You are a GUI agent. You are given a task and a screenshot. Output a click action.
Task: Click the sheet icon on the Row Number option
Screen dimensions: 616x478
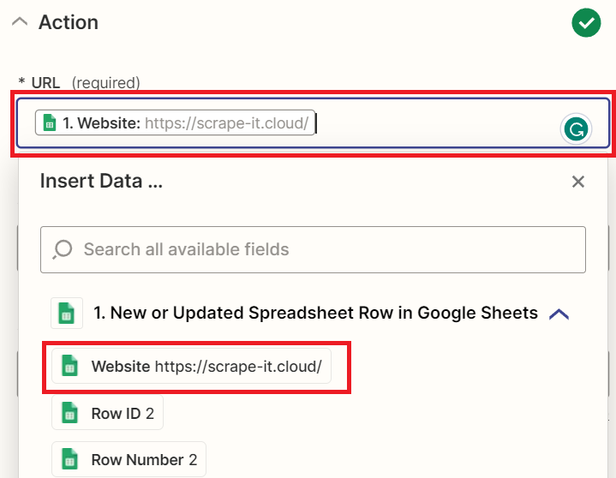coord(70,460)
